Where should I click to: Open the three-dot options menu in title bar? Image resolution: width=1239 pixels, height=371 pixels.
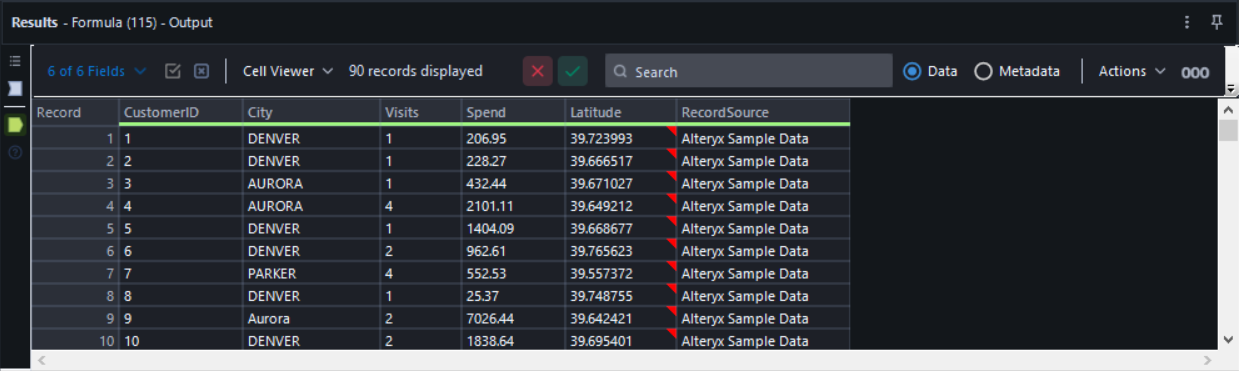(1187, 22)
